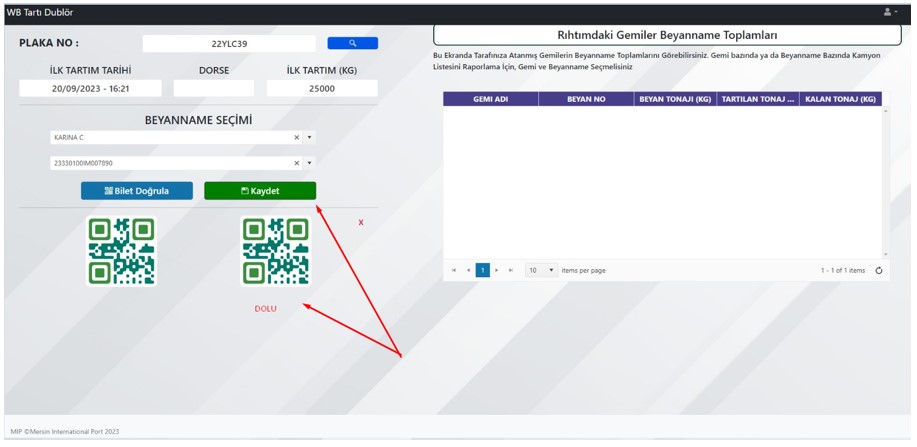
Task: Click the PLAKA NO input field
Action: tap(229, 43)
